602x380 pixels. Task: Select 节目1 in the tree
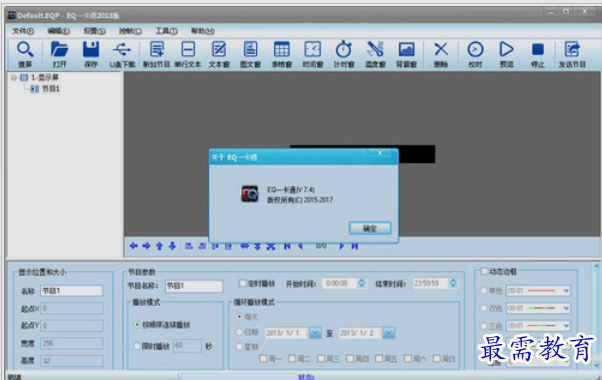coord(50,89)
